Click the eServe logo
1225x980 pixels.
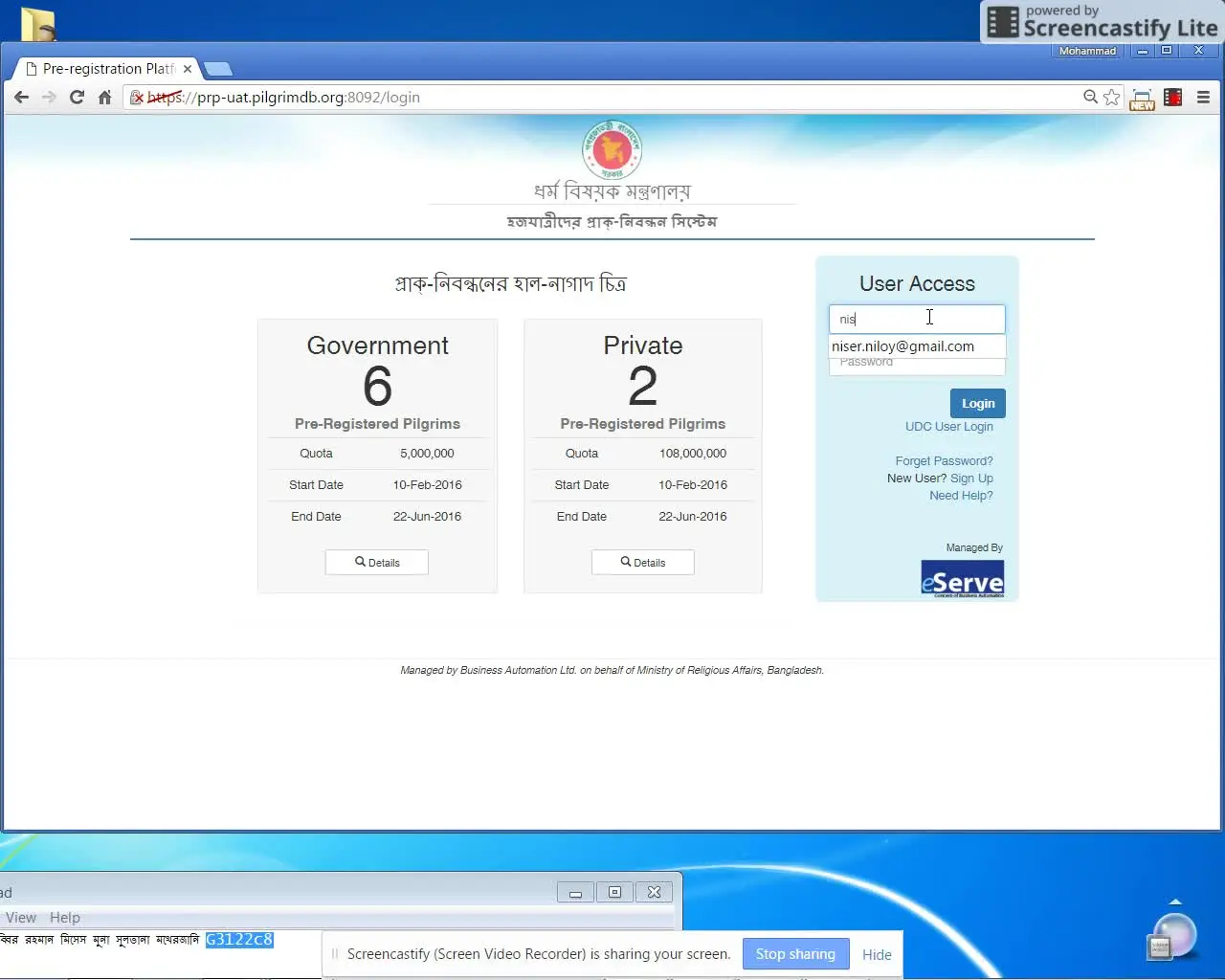coord(962,579)
